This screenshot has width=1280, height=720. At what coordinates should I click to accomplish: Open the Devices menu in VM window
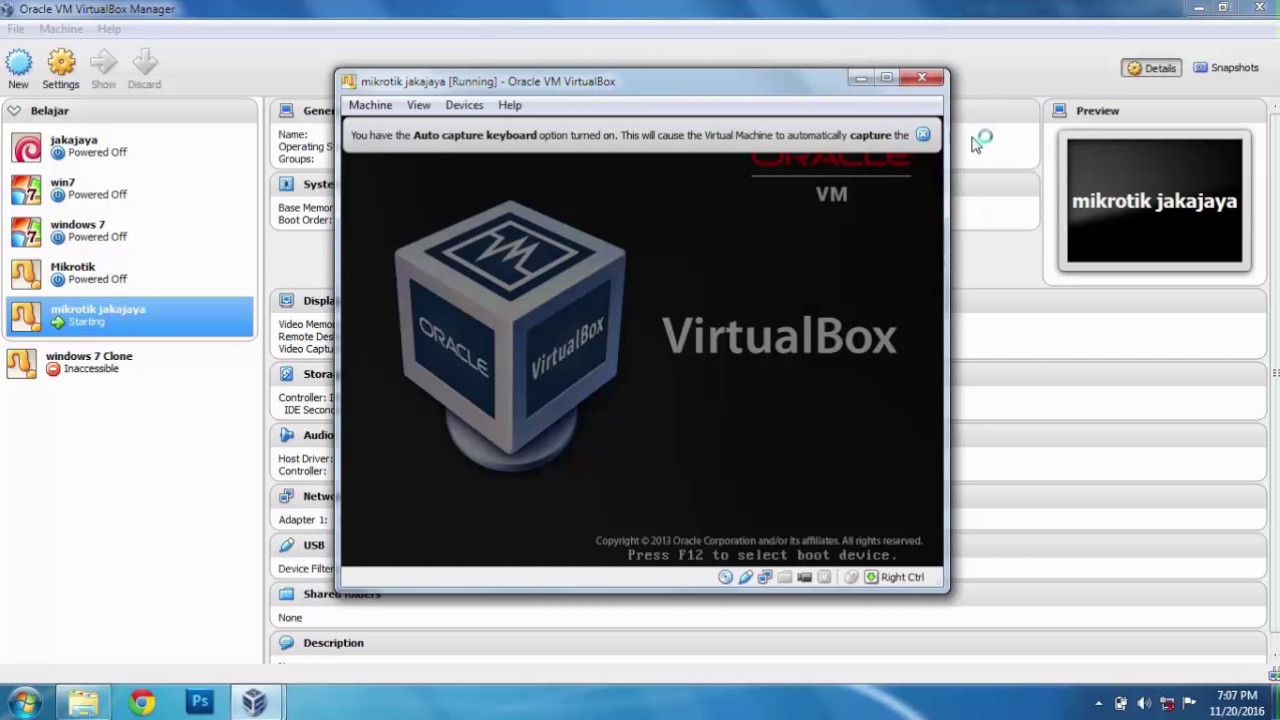[464, 105]
